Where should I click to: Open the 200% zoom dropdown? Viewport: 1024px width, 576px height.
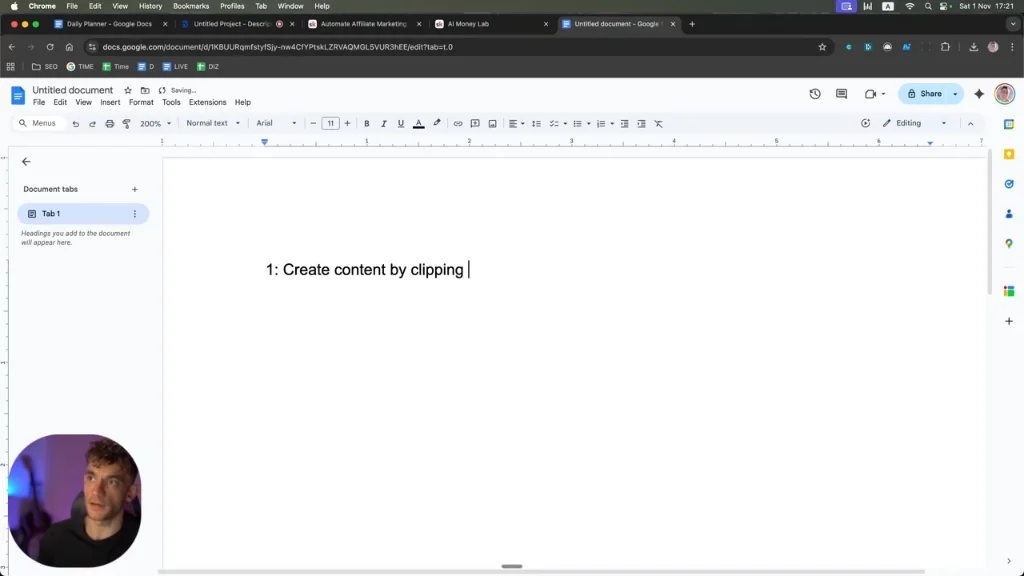[155, 123]
